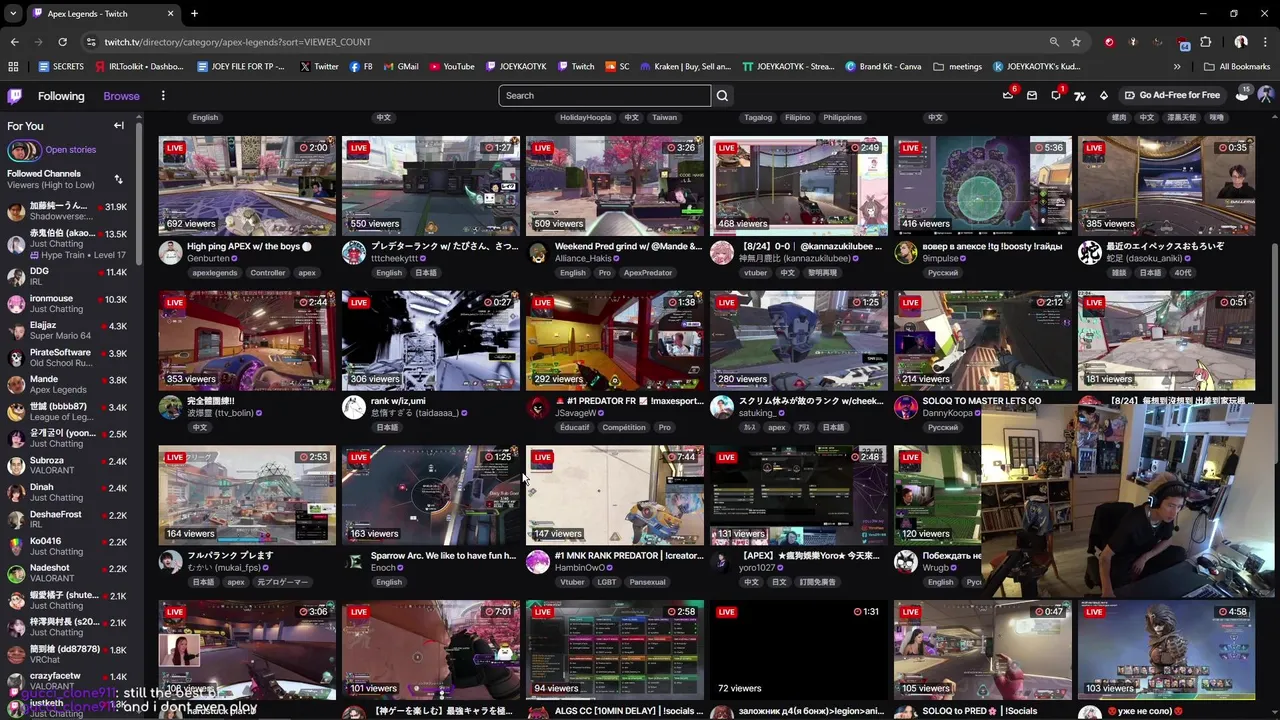This screenshot has height=720, width=1280.
Task: Click the 'rank w/iz,umi' stream title
Action: pos(398,401)
